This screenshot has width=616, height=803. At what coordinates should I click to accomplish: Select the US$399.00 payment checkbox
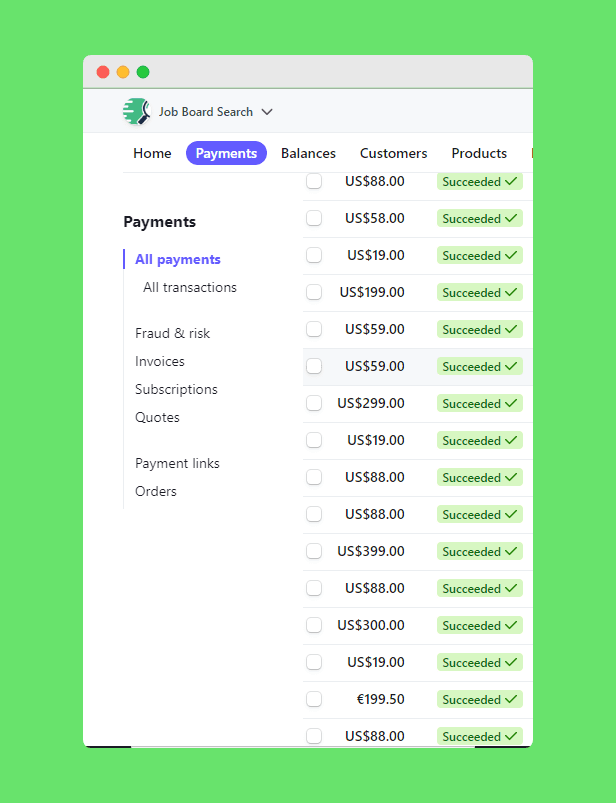pyautogui.click(x=314, y=551)
